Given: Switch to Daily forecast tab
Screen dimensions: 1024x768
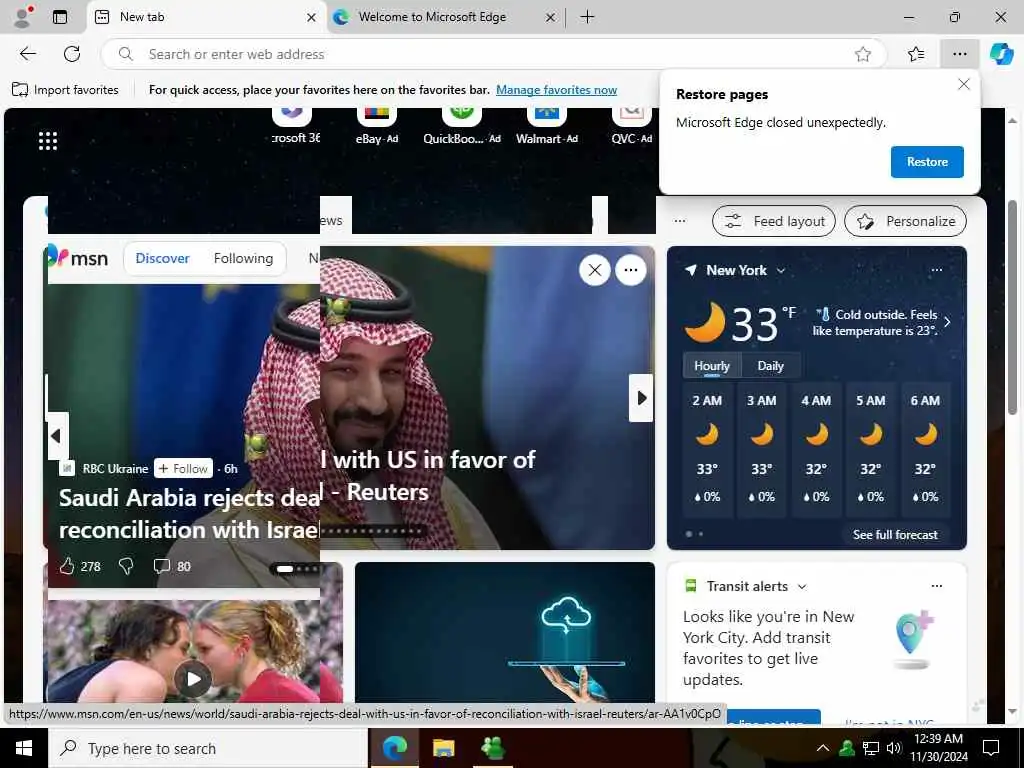Looking at the screenshot, I should click(770, 366).
